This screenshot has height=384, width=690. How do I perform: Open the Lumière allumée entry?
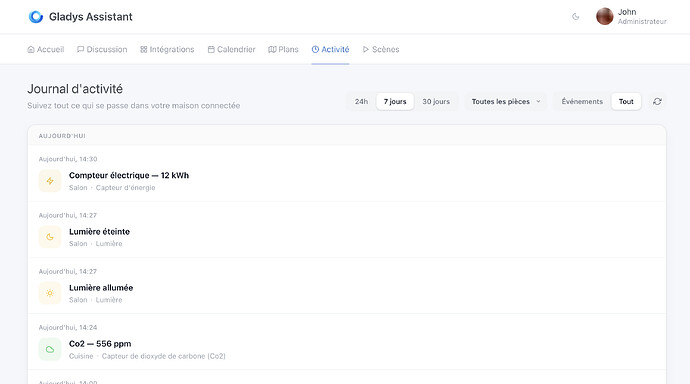click(x=347, y=286)
